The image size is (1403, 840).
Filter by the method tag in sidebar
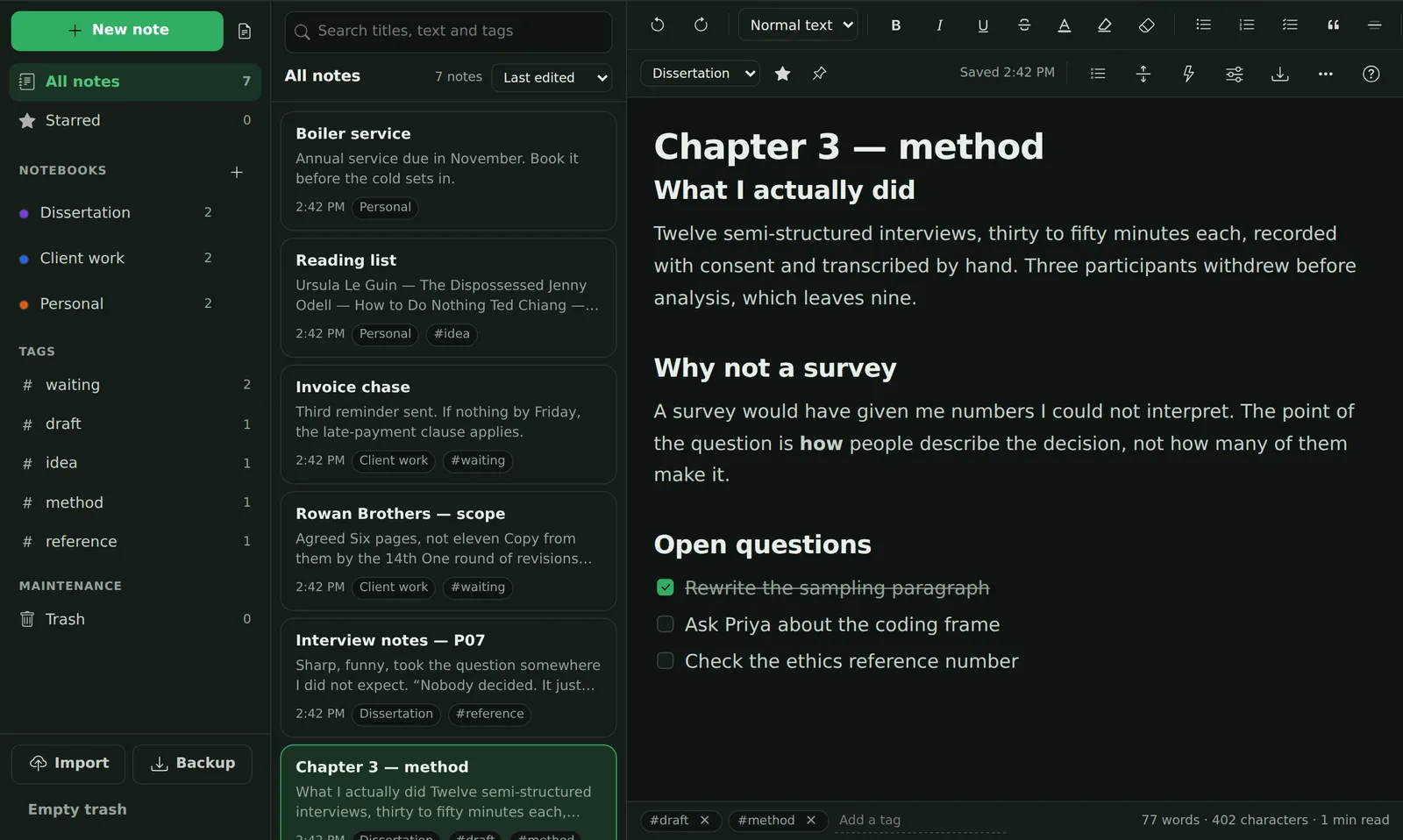135,502
